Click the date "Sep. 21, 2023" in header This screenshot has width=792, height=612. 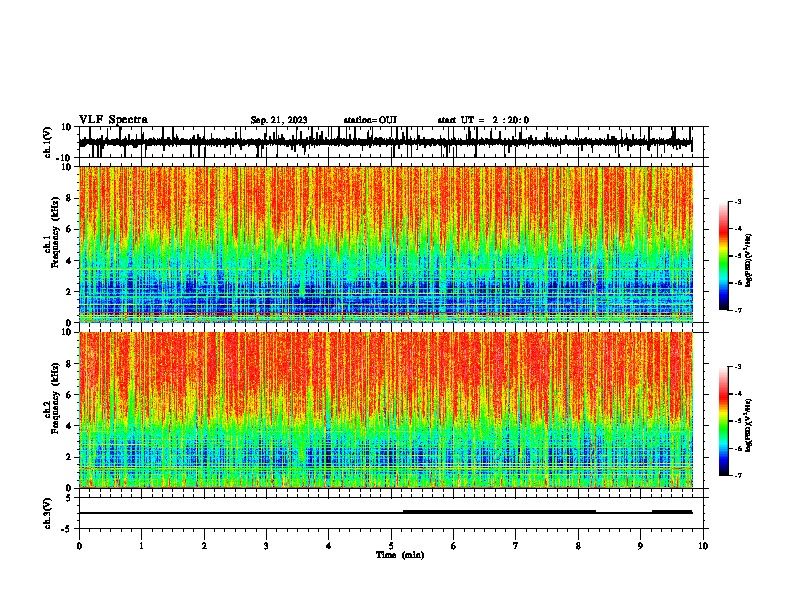(x=279, y=120)
